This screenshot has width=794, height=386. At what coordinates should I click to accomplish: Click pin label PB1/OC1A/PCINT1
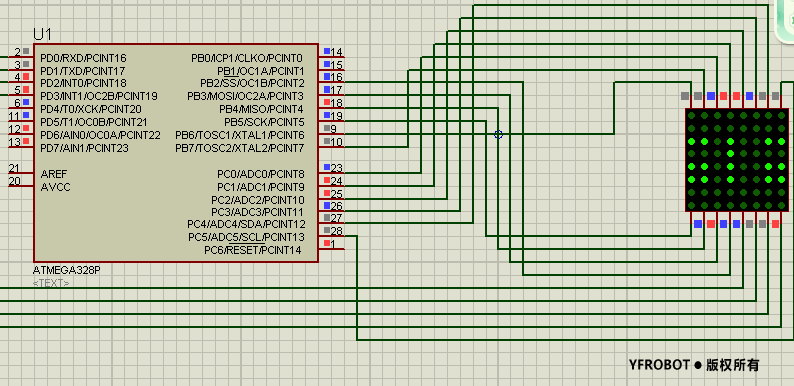(261, 71)
